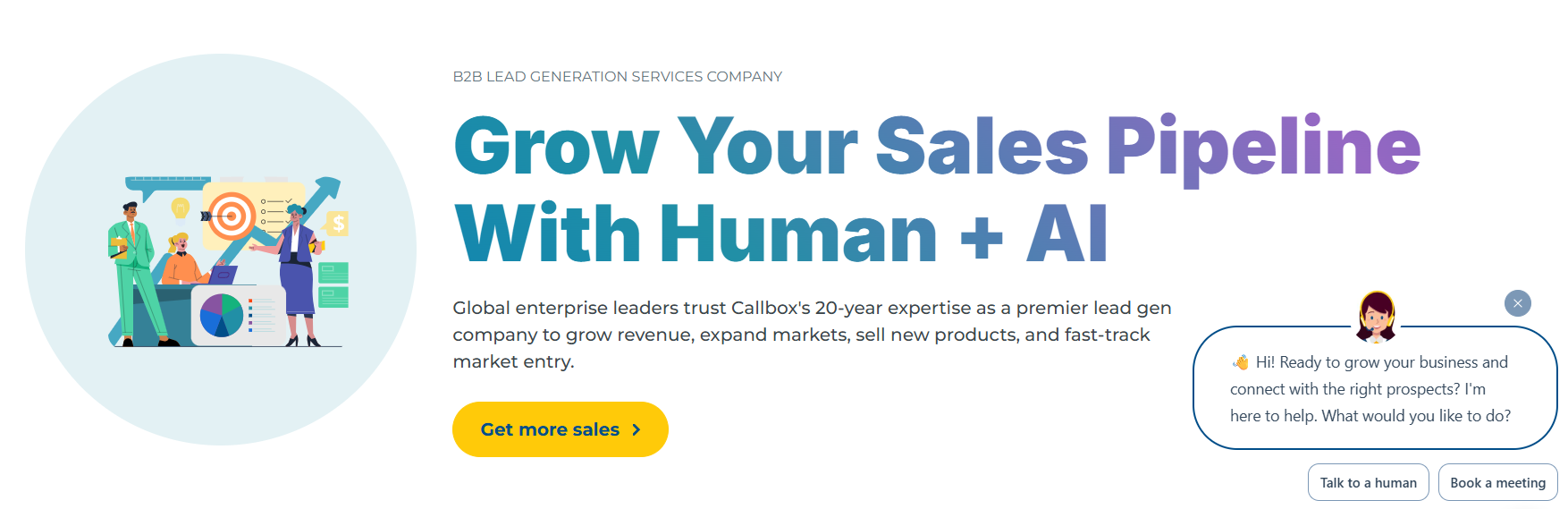Click the bullseye target icon in illustration
This screenshot has width=1568, height=509.
tap(232, 216)
